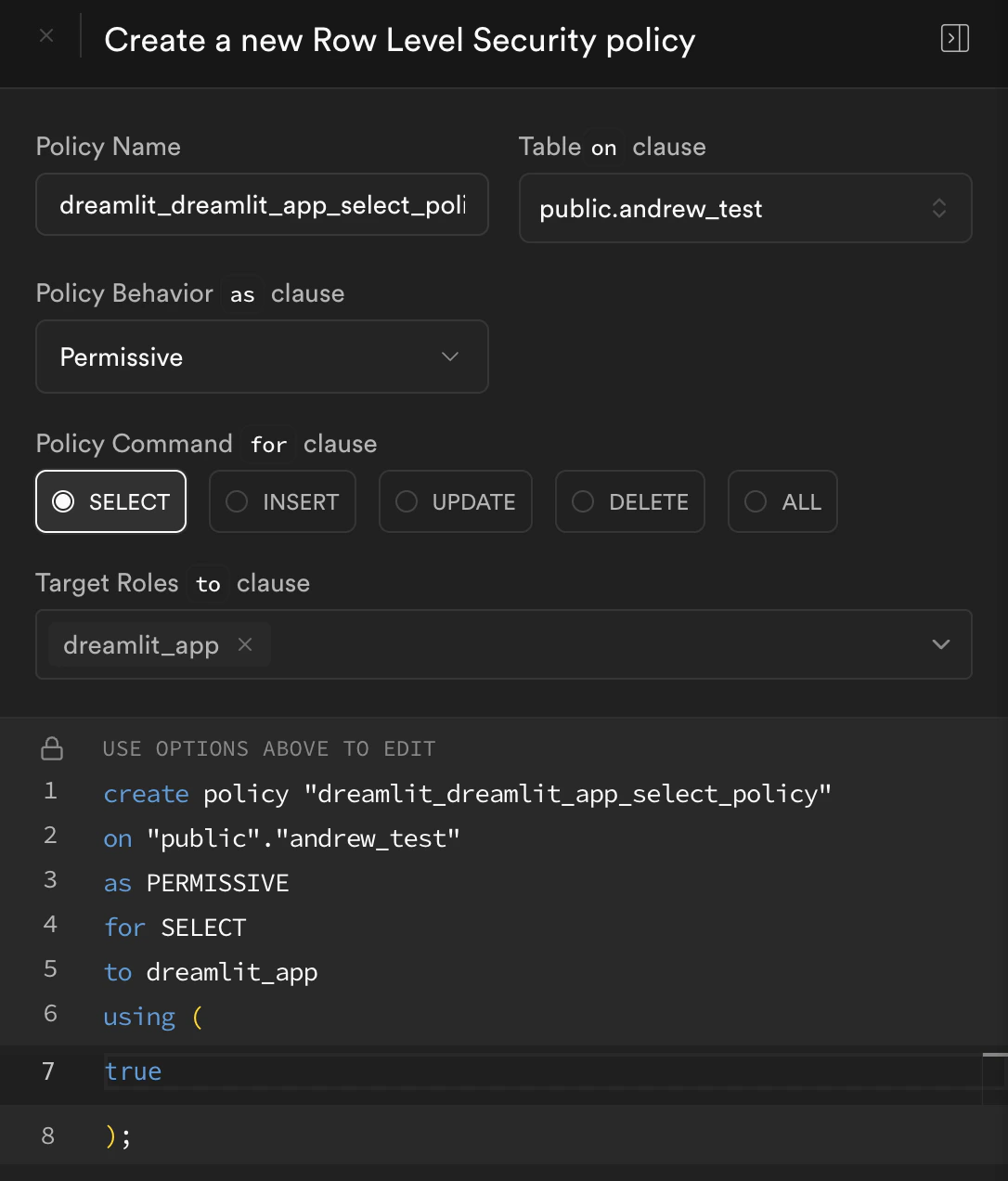The height and width of the screenshot is (1181, 1008).
Task: Close the Row Level Security policy dialog
Action: coord(46,36)
